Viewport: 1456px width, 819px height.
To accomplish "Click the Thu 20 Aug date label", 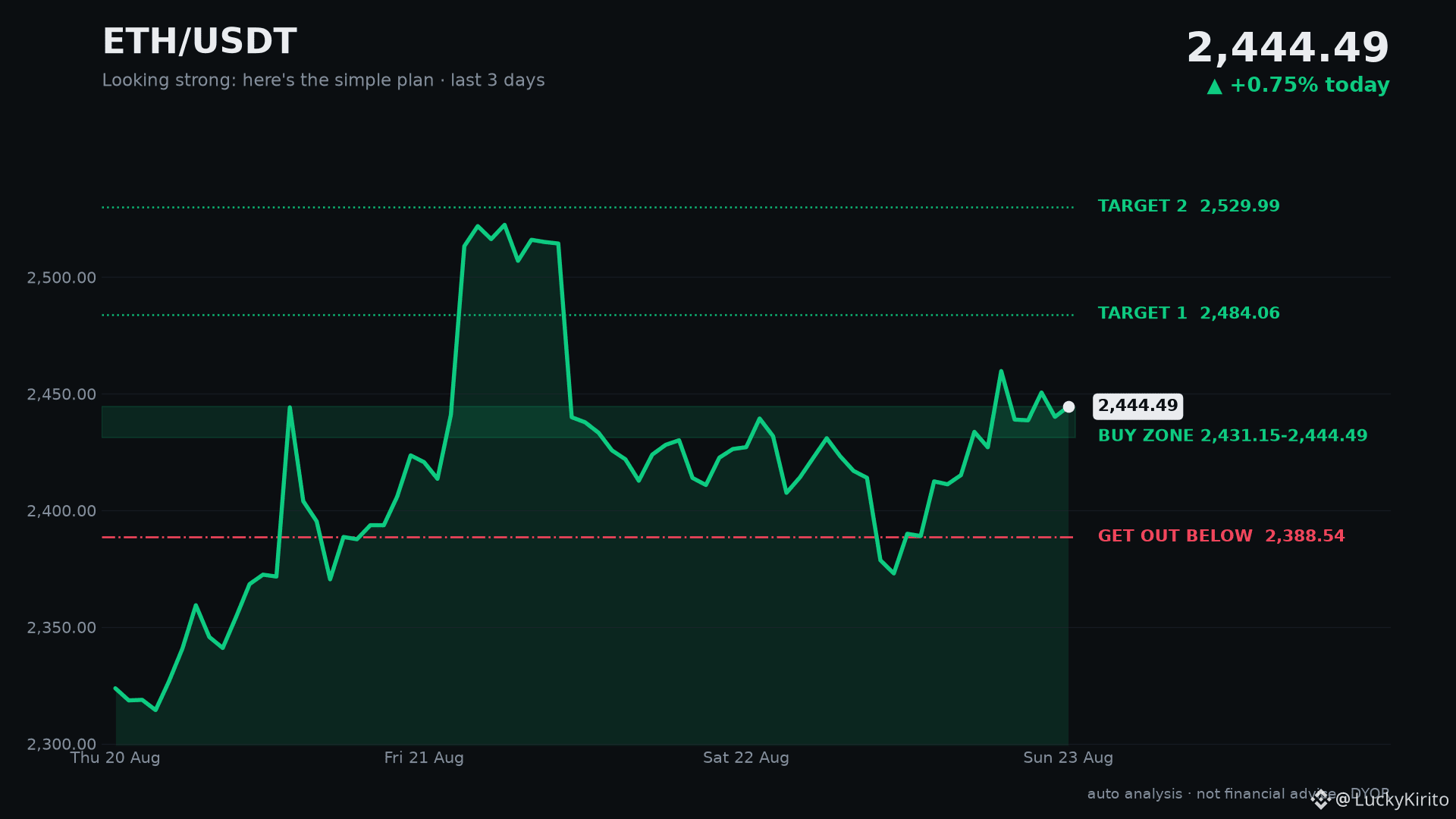I will point(115,758).
